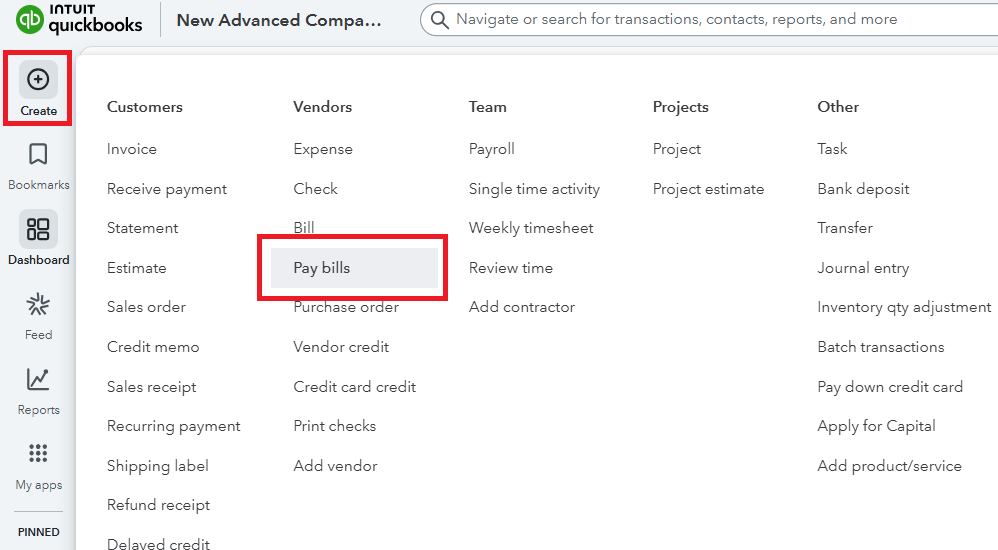Select Pay bills under Vendors
Viewport: 998px width, 550px height.
coord(322,268)
